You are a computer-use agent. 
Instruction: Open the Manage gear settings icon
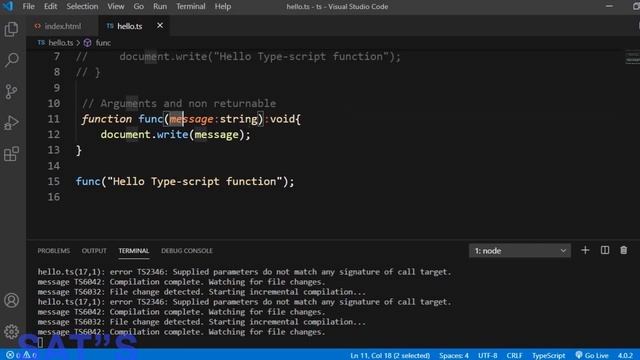click(11, 331)
